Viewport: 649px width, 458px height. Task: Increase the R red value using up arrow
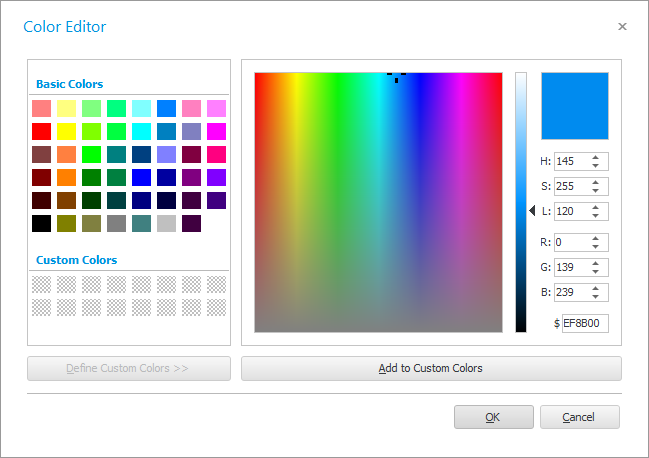[595, 238]
